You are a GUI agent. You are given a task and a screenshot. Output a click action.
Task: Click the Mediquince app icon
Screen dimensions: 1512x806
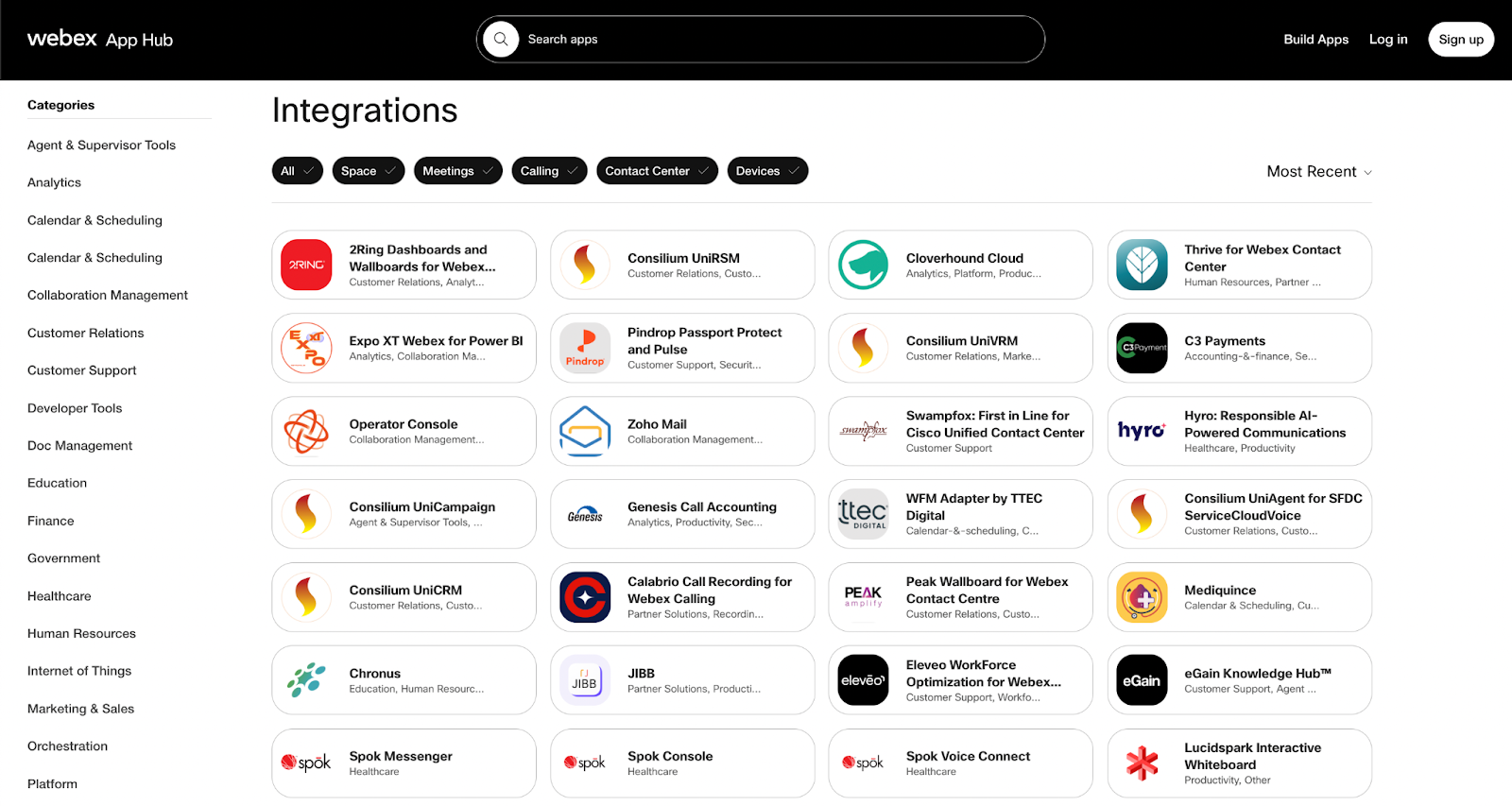1142,597
